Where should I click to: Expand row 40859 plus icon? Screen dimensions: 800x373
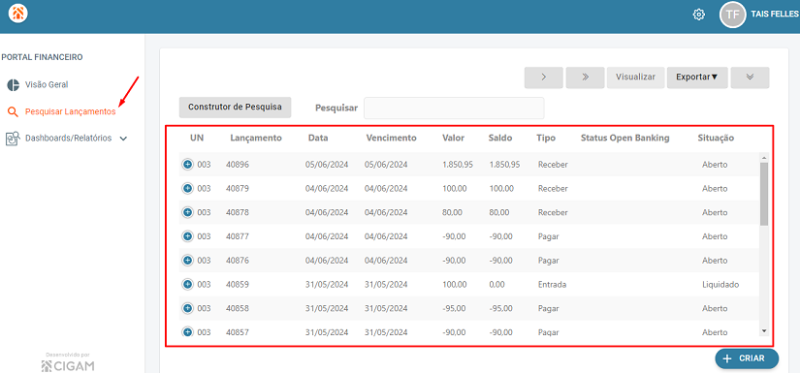(187, 284)
